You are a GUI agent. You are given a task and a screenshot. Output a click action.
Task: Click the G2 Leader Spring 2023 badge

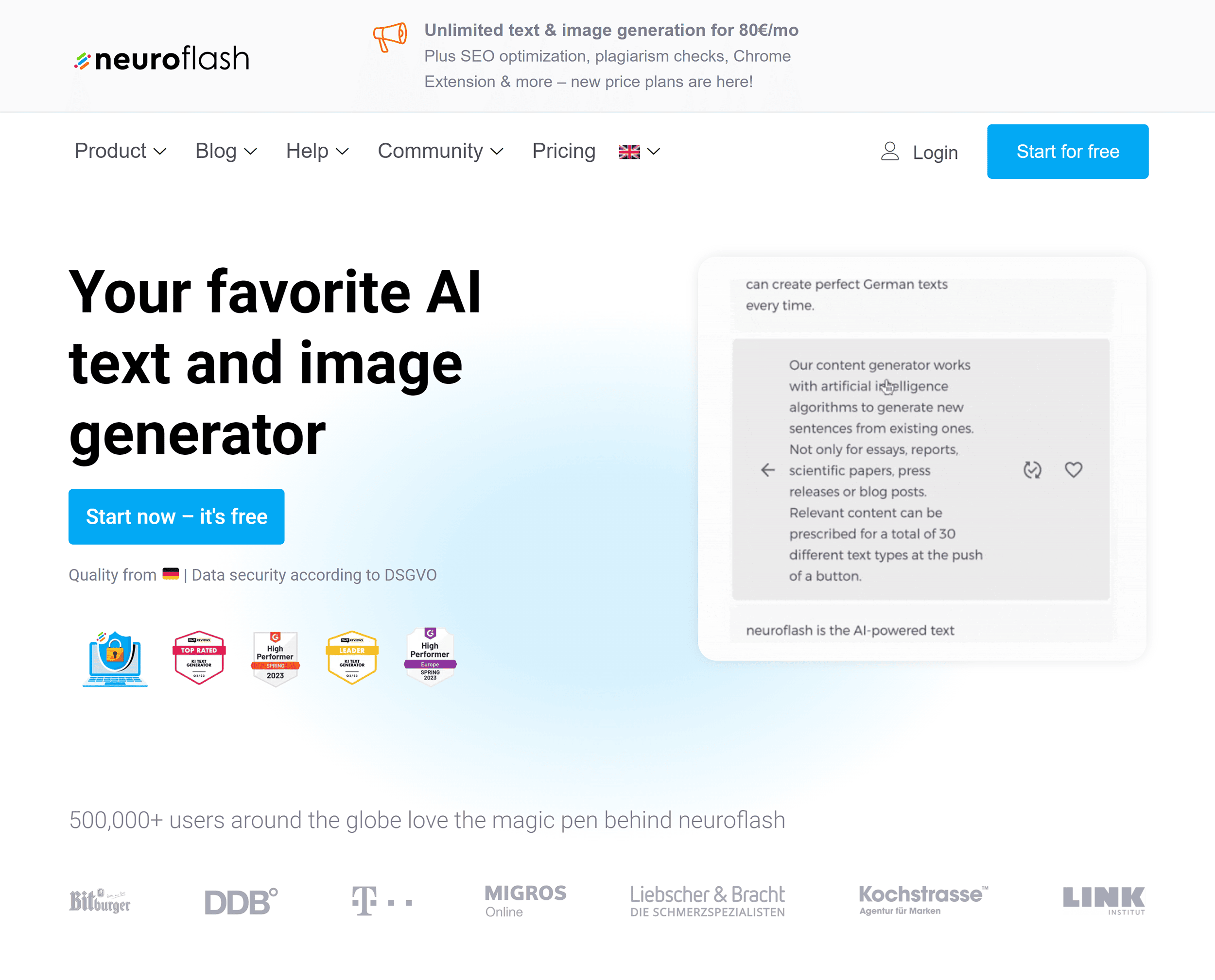(352, 656)
